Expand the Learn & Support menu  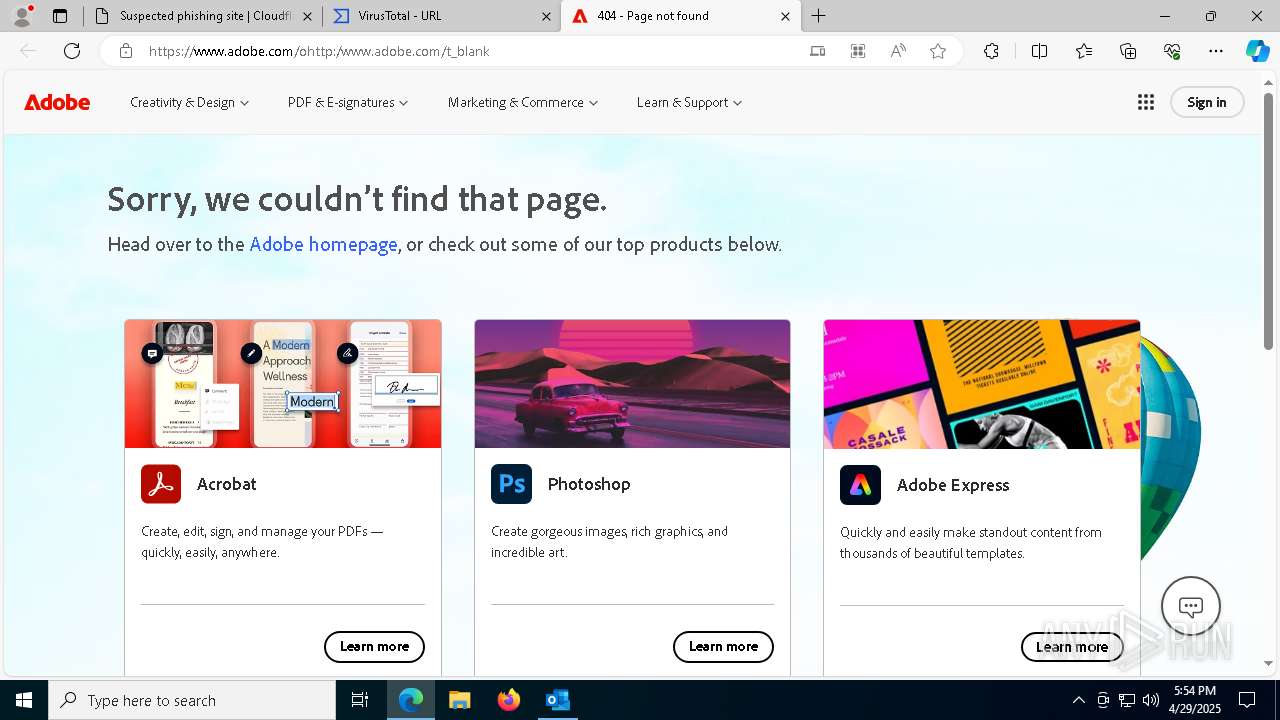(689, 102)
